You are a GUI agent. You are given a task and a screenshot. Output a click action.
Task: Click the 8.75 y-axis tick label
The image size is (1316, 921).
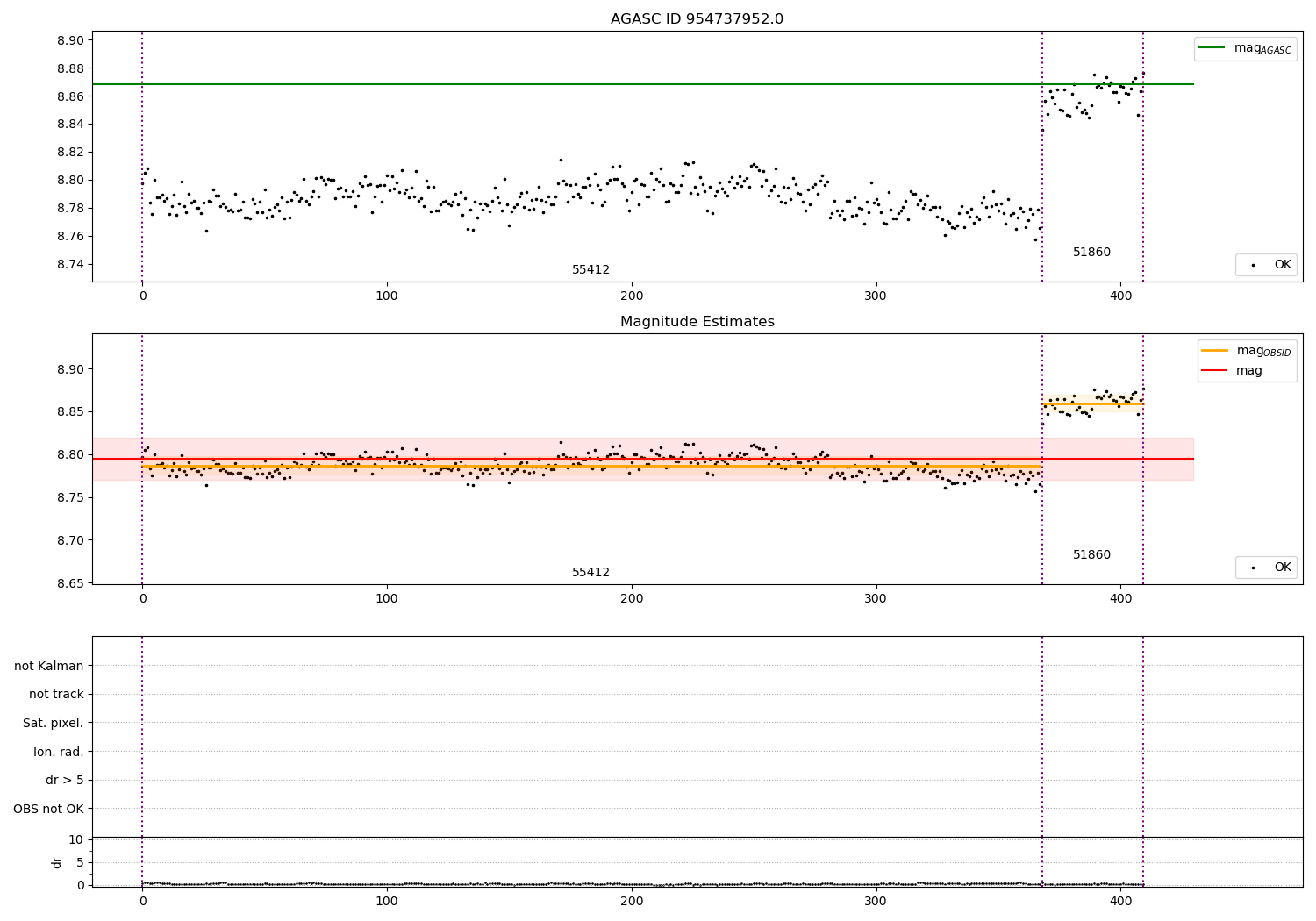[x=69, y=498]
